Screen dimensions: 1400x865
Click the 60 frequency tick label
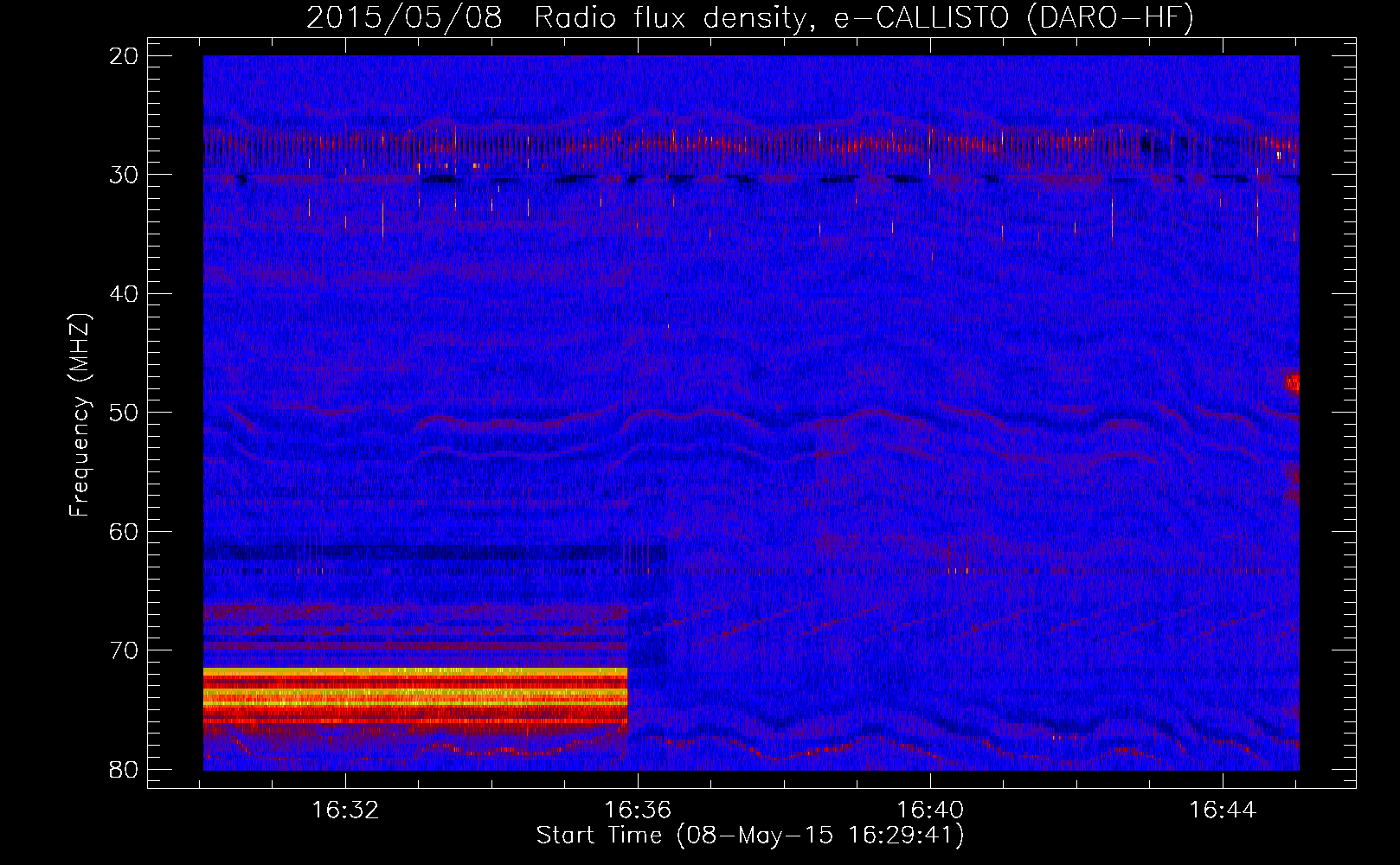point(125,531)
